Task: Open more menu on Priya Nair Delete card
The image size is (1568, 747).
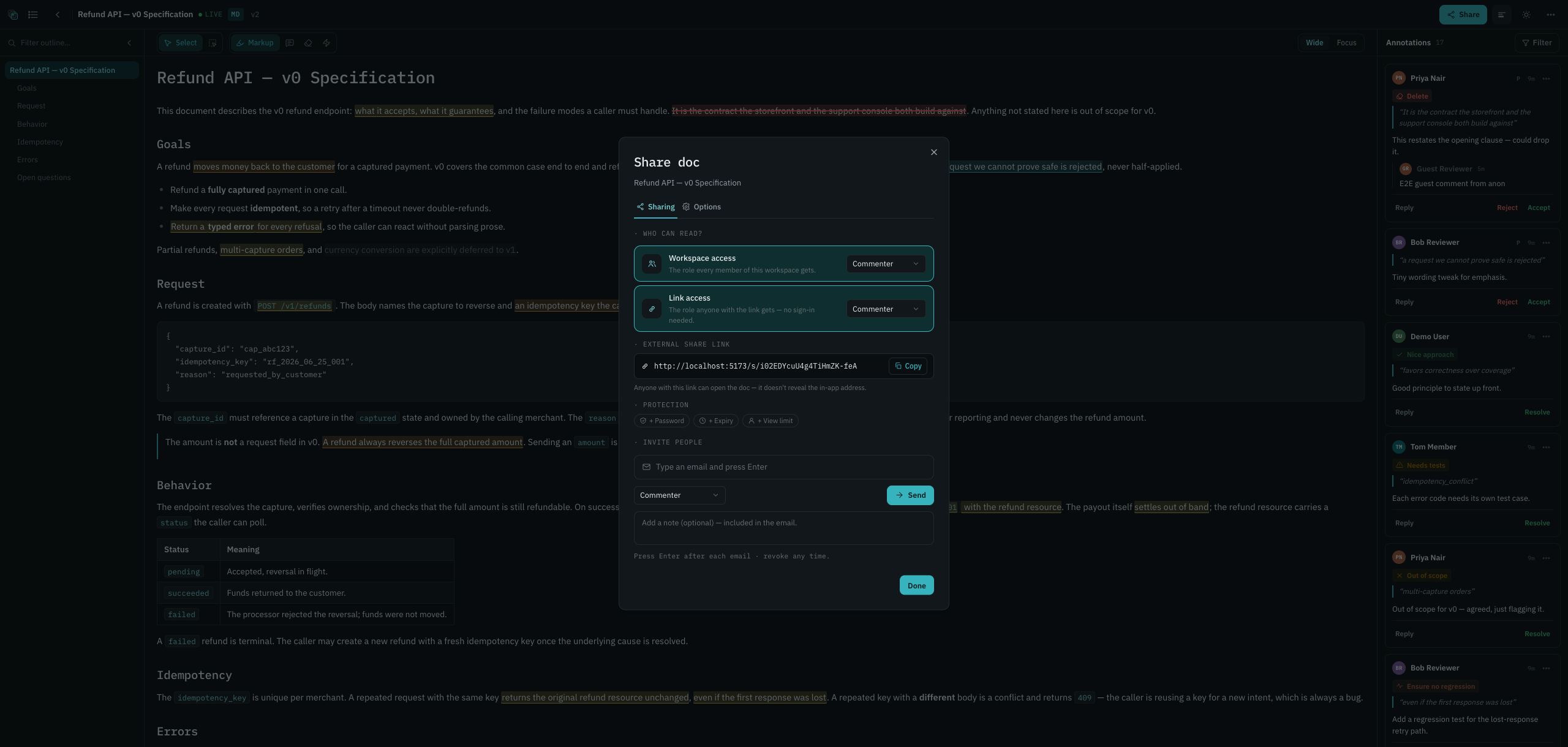Action: (x=1546, y=78)
